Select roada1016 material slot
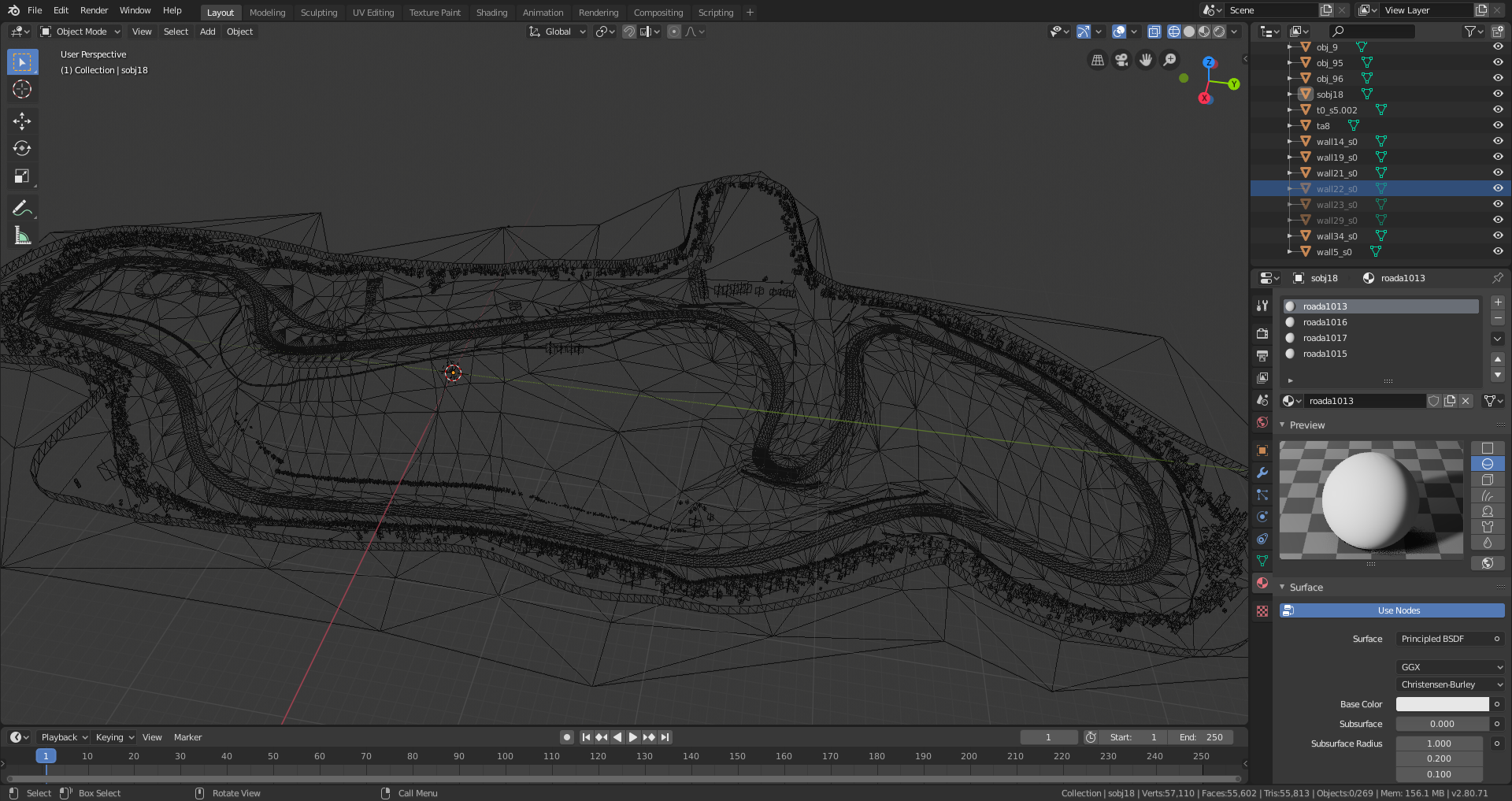 tap(1325, 322)
